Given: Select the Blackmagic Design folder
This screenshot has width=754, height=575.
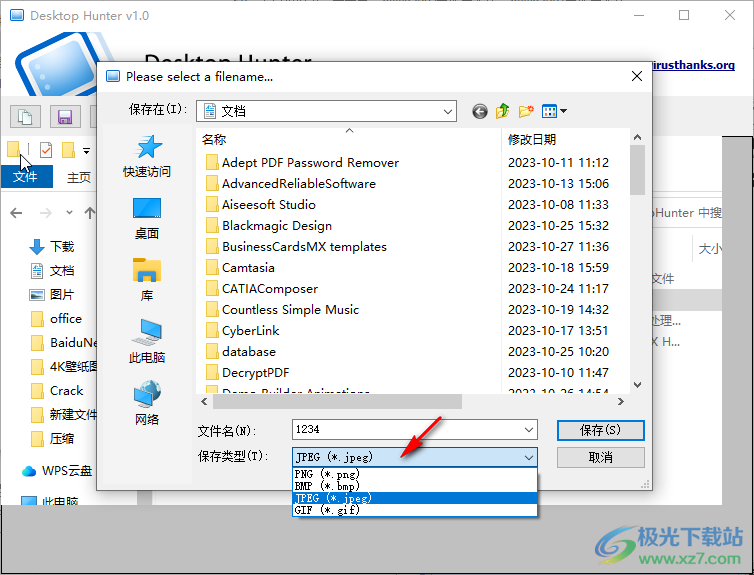Looking at the screenshot, I should [269, 226].
